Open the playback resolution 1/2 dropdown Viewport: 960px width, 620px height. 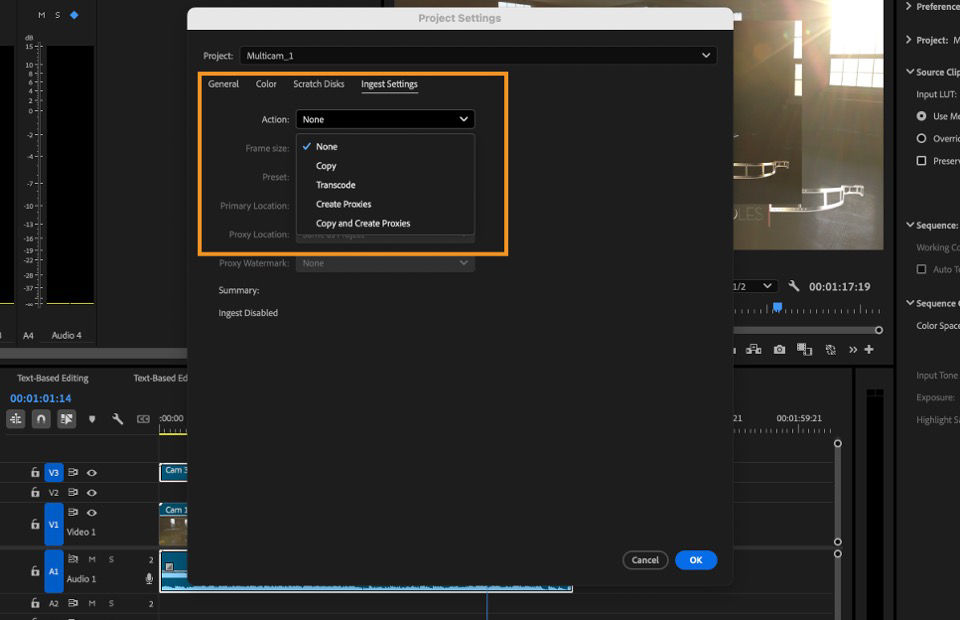pos(757,285)
